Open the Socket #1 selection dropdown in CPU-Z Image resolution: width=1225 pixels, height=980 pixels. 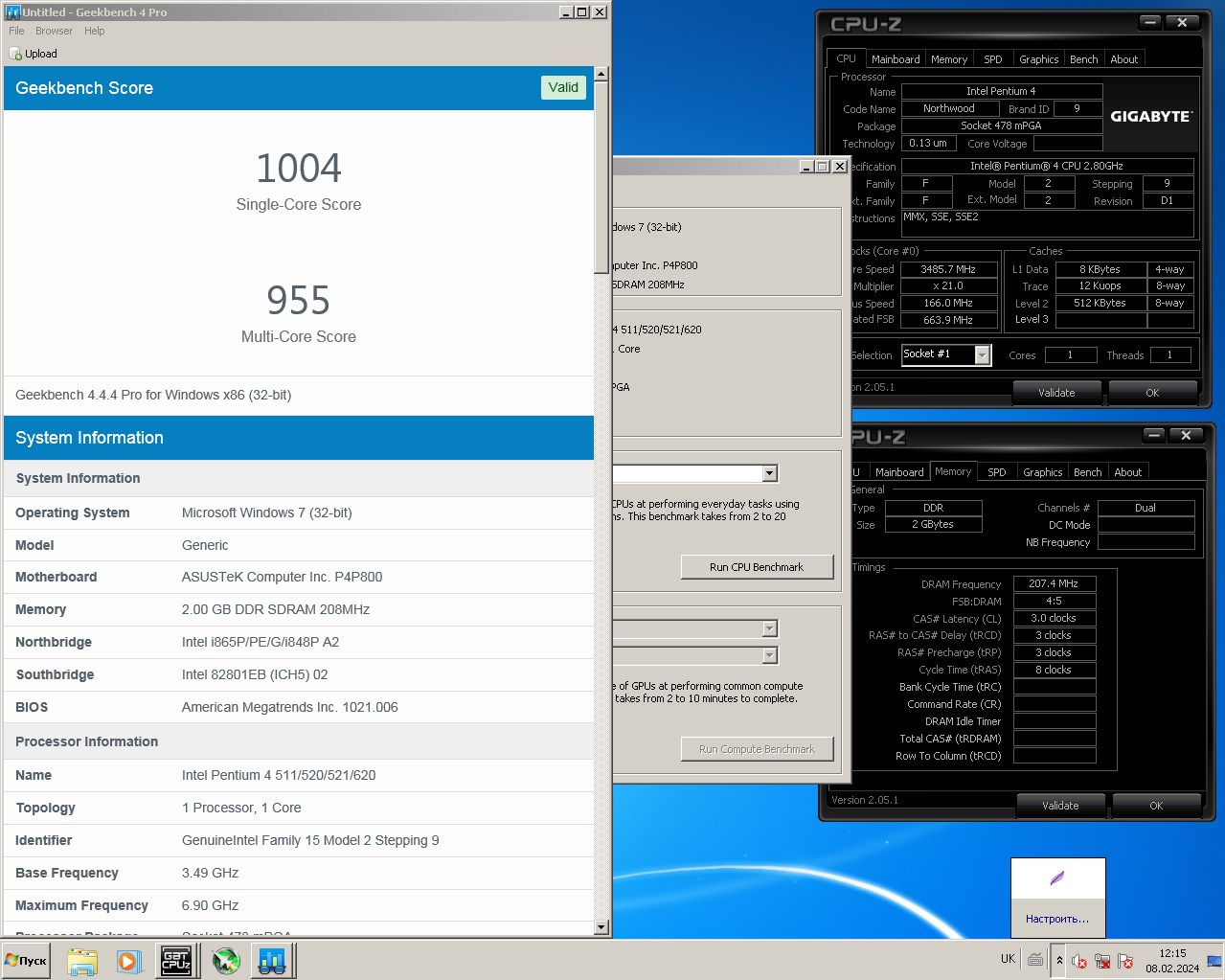click(x=982, y=354)
